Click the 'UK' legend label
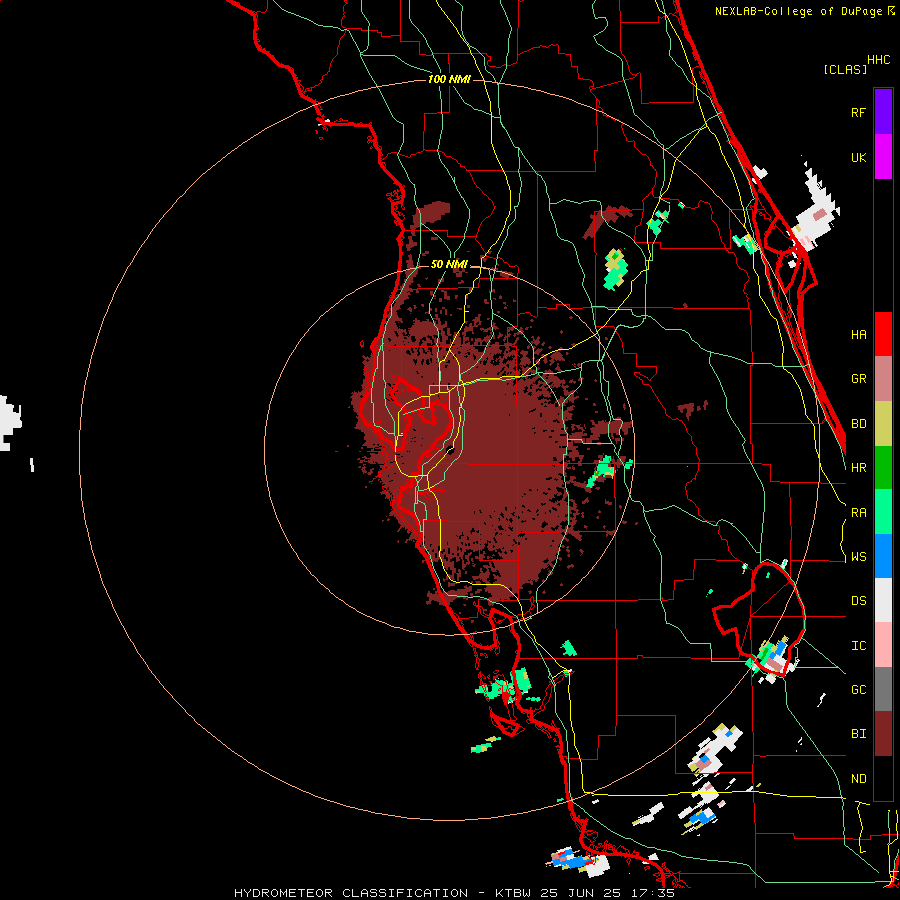Screen dimensions: 900x900 (x=858, y=158)
